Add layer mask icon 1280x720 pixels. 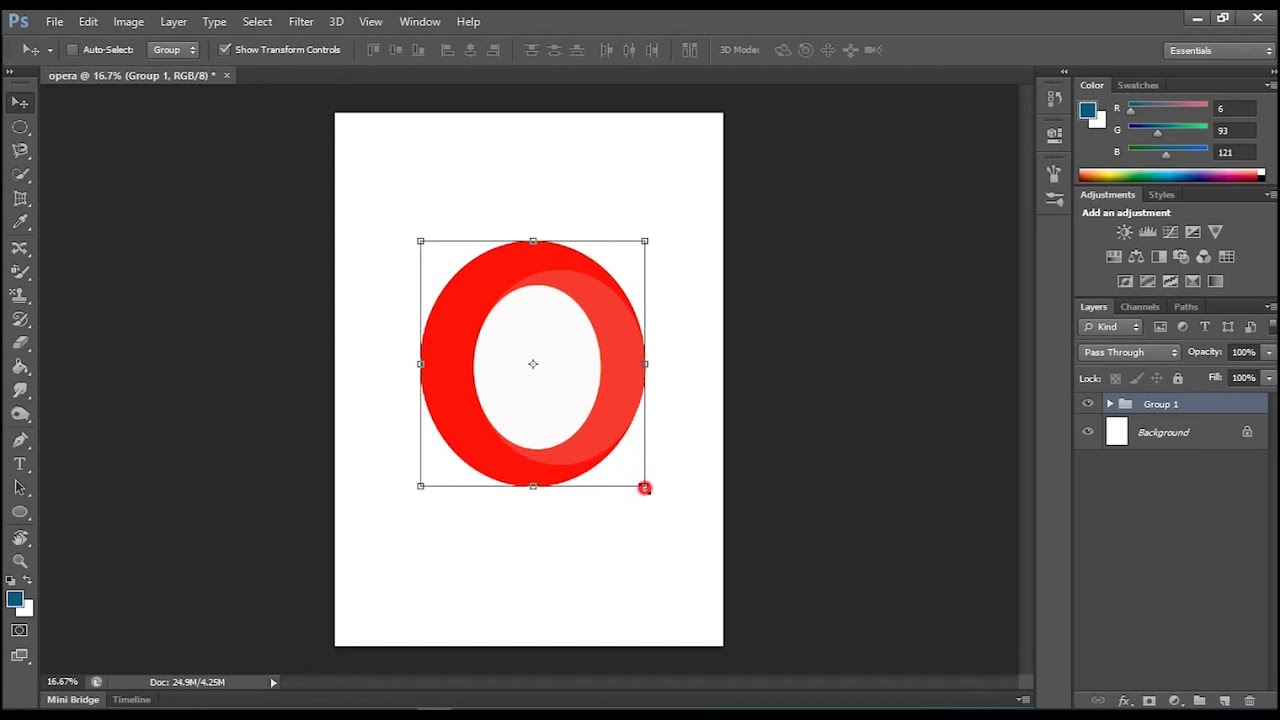[x=1149, y=701]
